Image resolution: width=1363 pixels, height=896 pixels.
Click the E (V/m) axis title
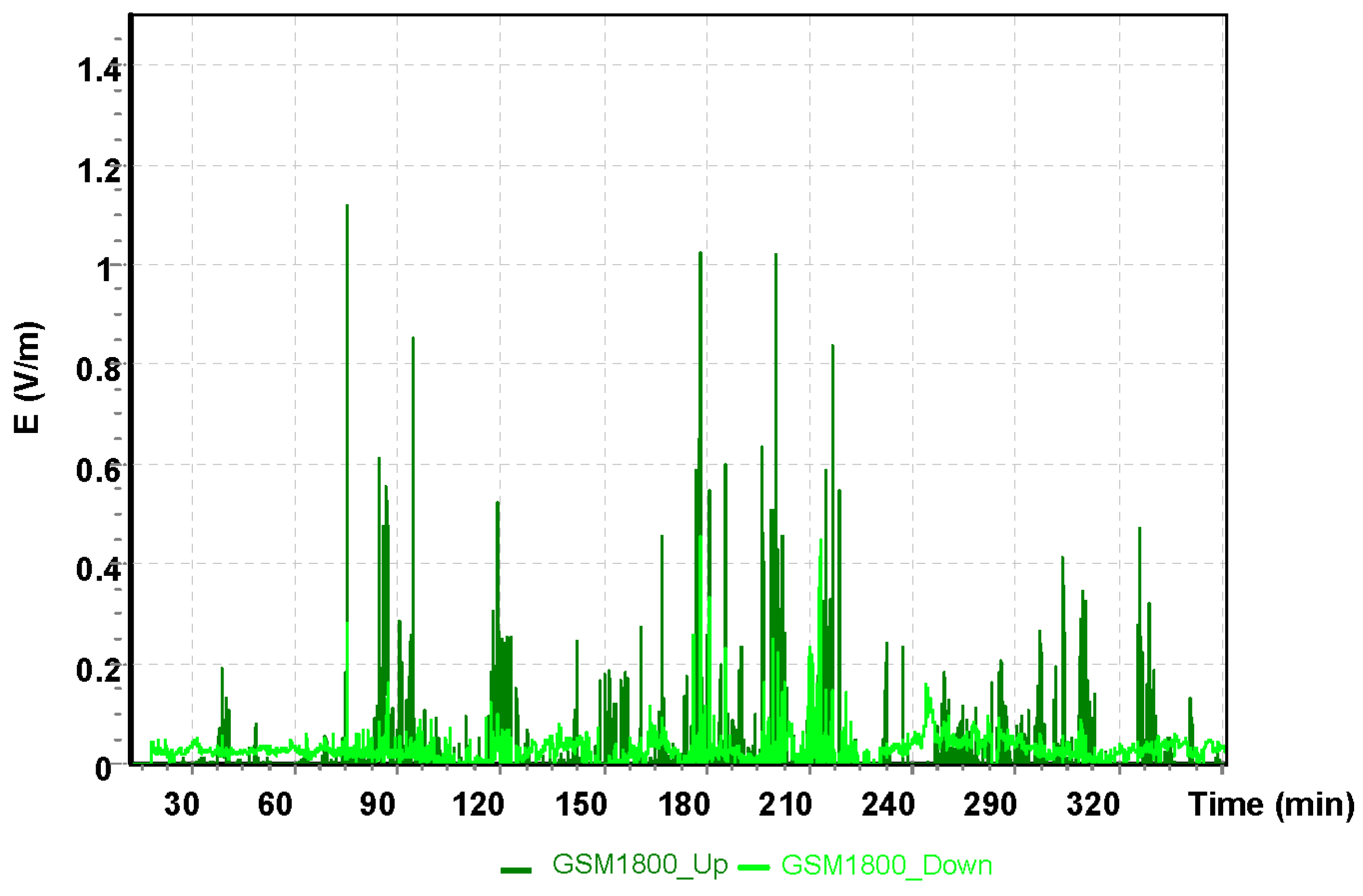coord(28,378)
